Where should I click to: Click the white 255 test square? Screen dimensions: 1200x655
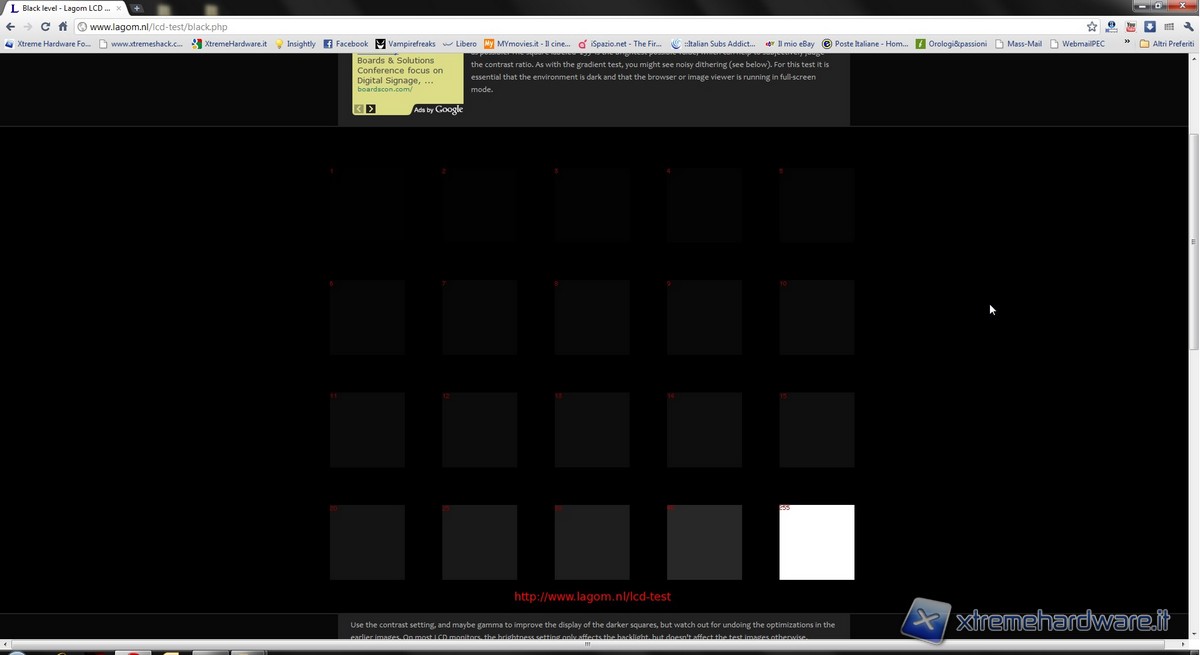tap(817, 543)
